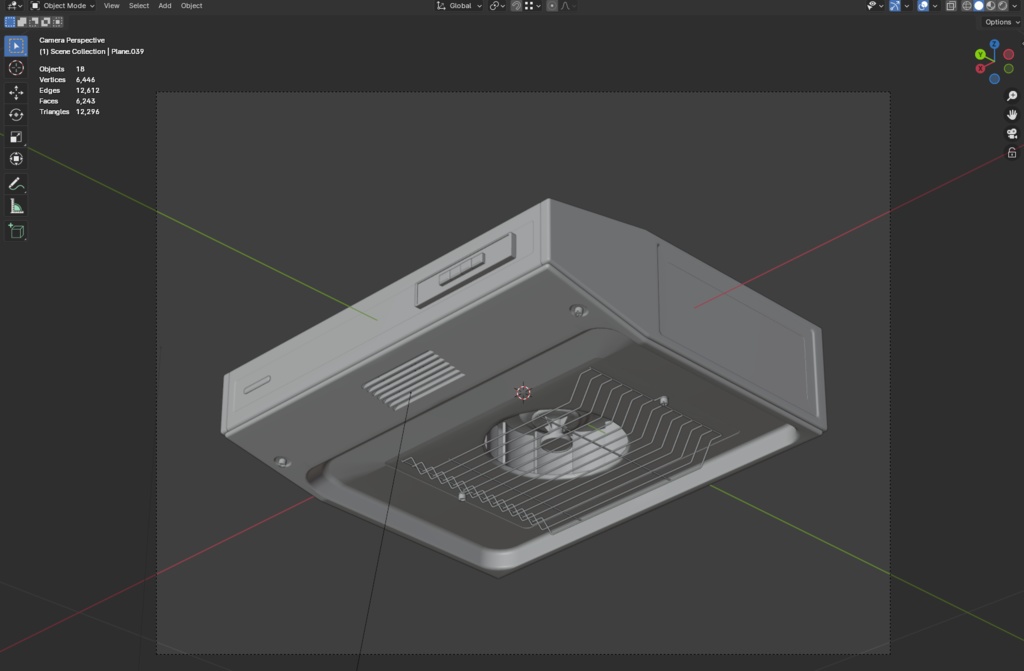Open the Select menu
Image resolution: width=1024 pixels, height=671 pixels.
point(138,6)
